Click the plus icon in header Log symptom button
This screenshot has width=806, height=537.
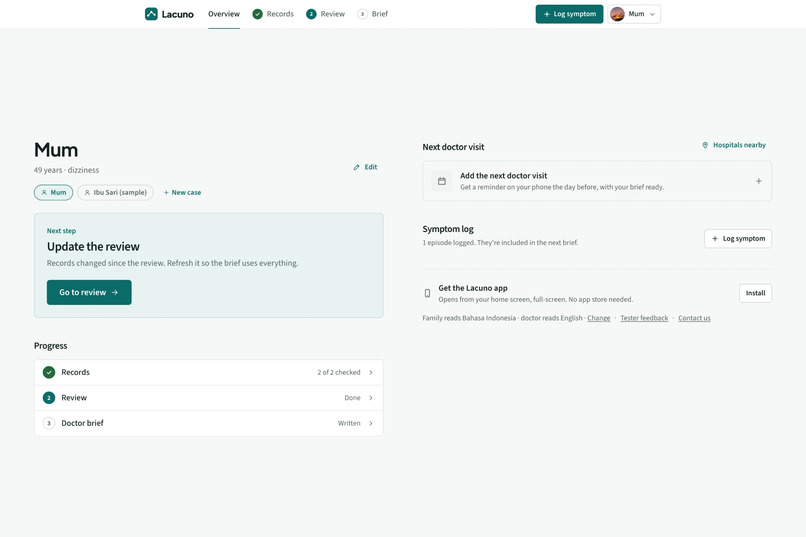(x=546, y=14)
